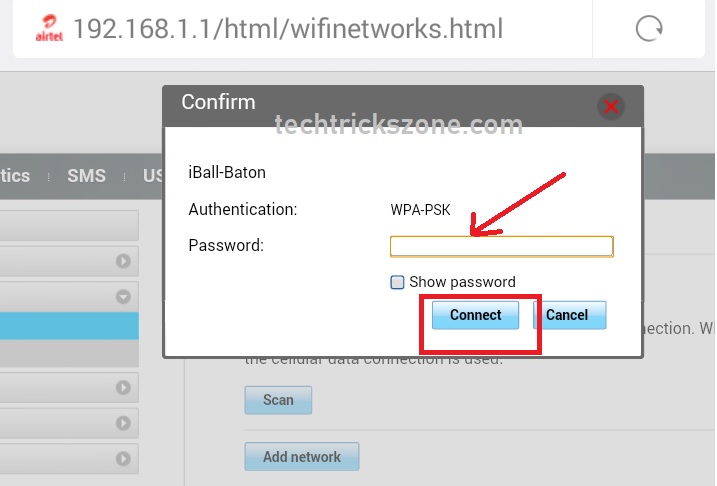
Task: Click the Add network button
Action: (301, 457)
